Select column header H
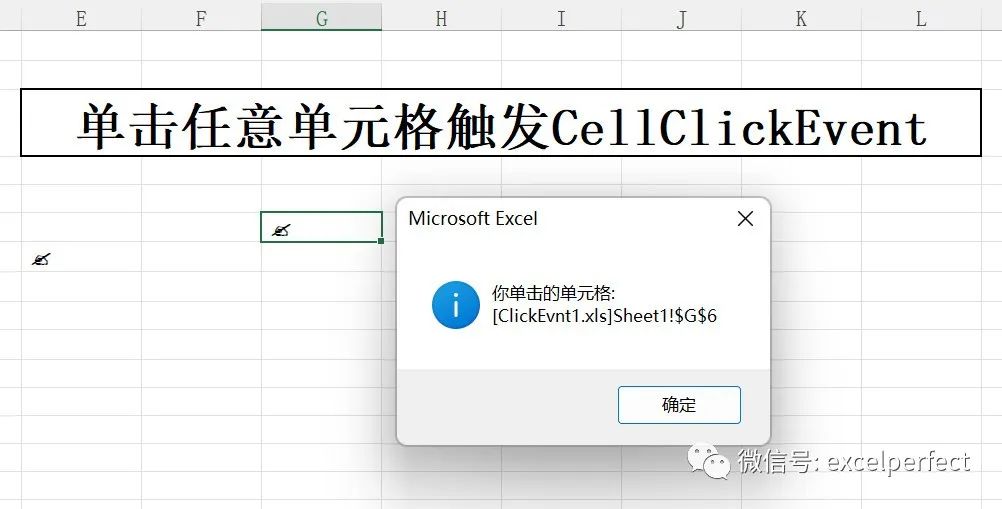 [x=441, y=19]
